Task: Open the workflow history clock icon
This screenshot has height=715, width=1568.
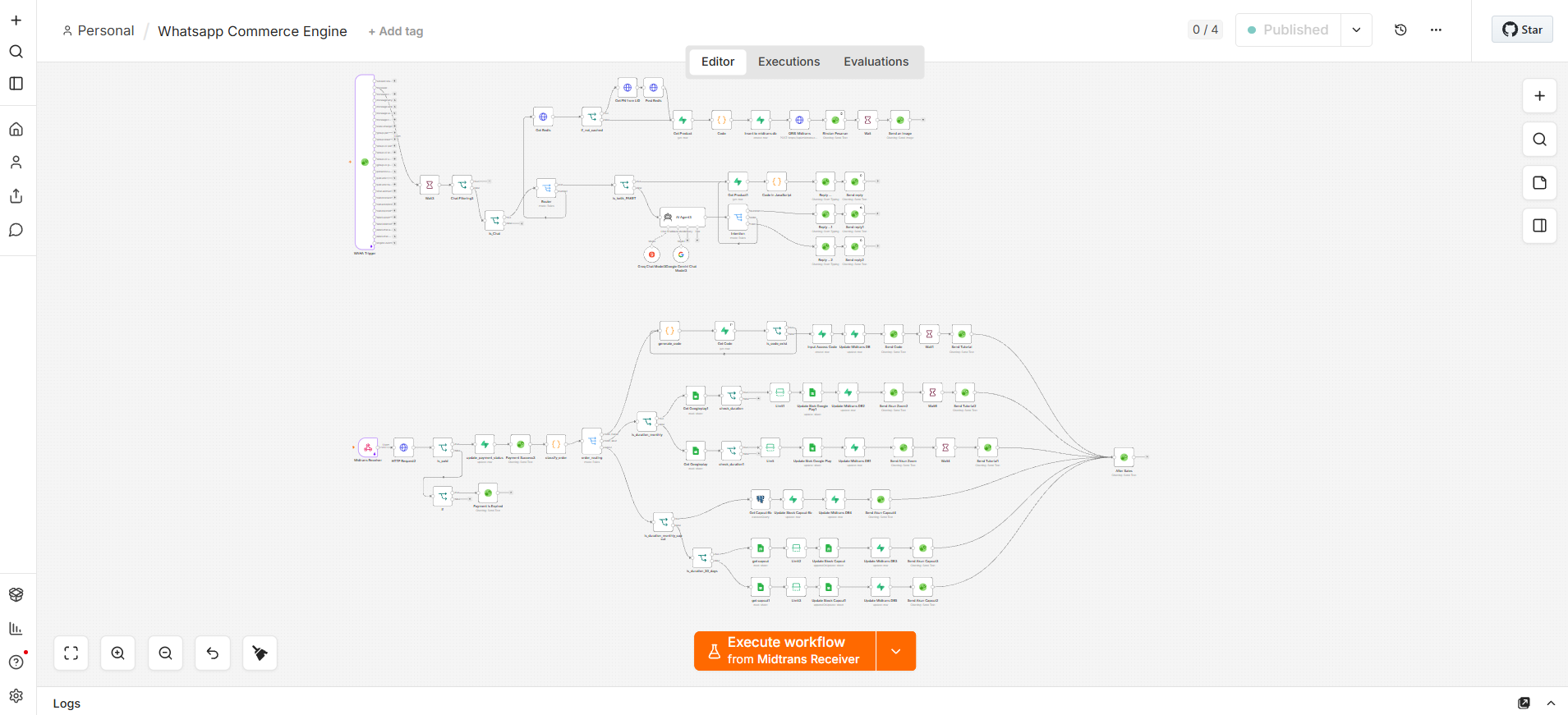Action: pos(1400,30)
